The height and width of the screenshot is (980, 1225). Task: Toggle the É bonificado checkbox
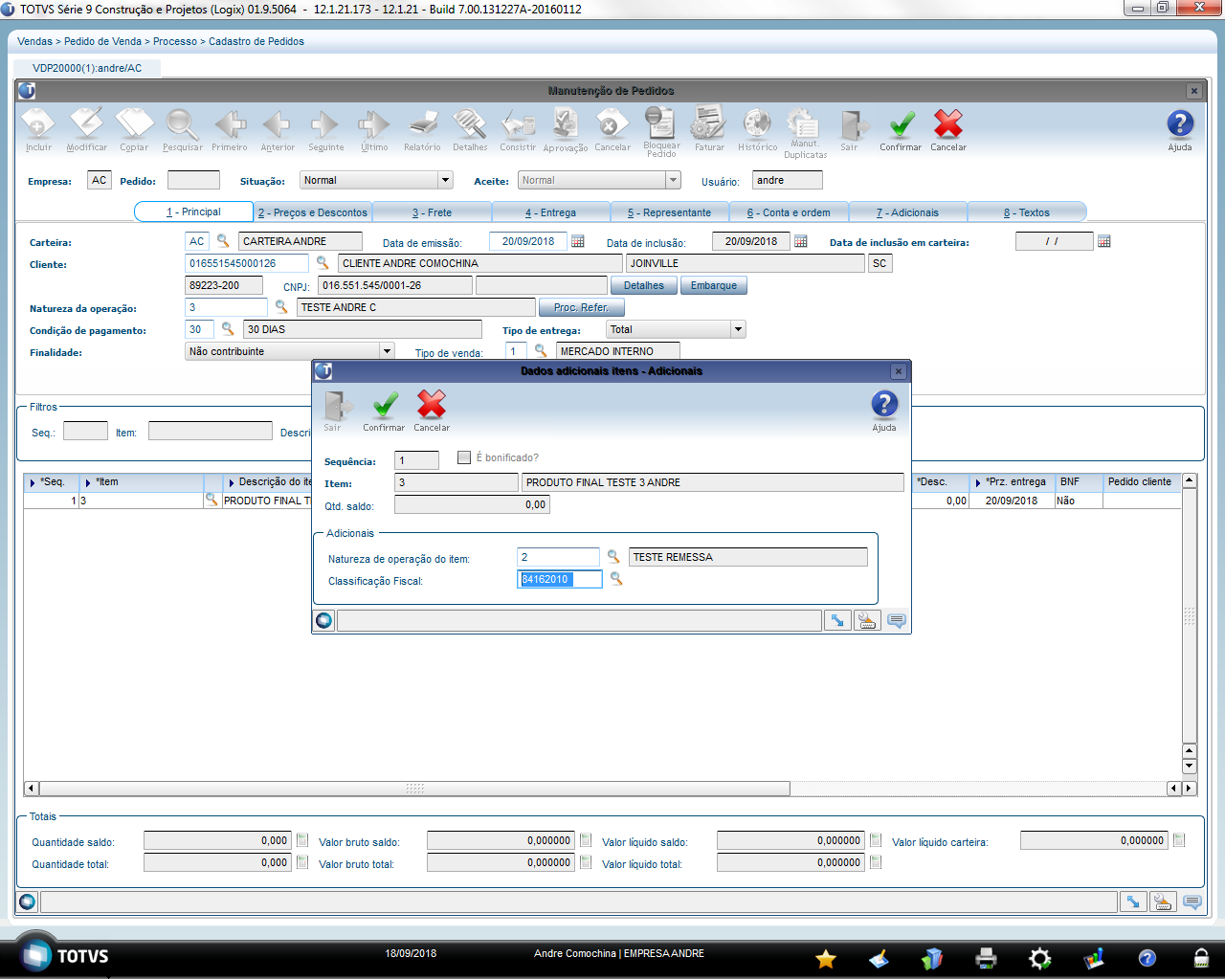464,457
